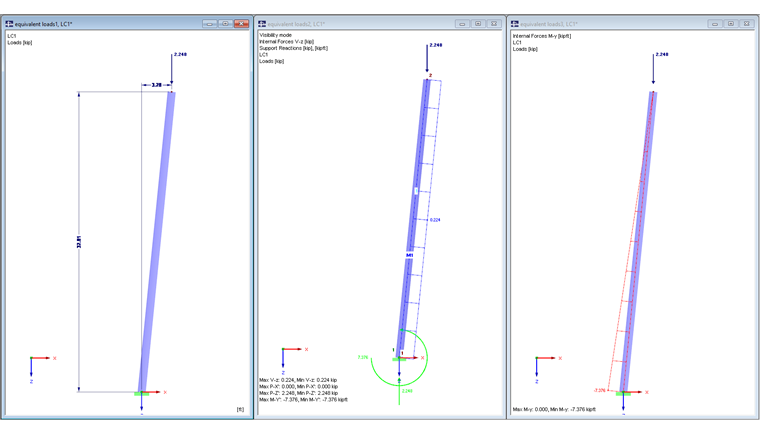
Task: Click the green 7.376 moment reaction value
Action: point(363,357)
